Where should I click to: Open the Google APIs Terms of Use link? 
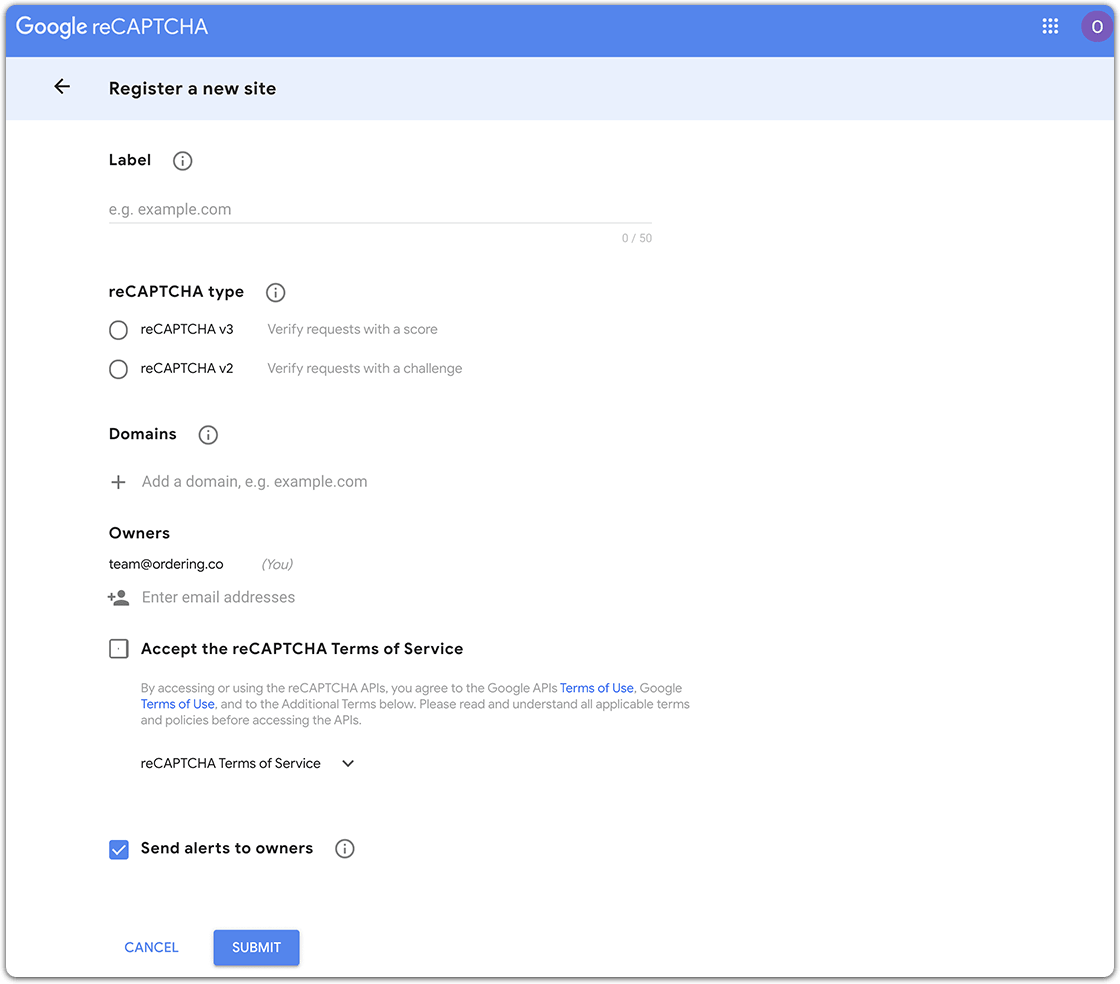click(596, 688)
